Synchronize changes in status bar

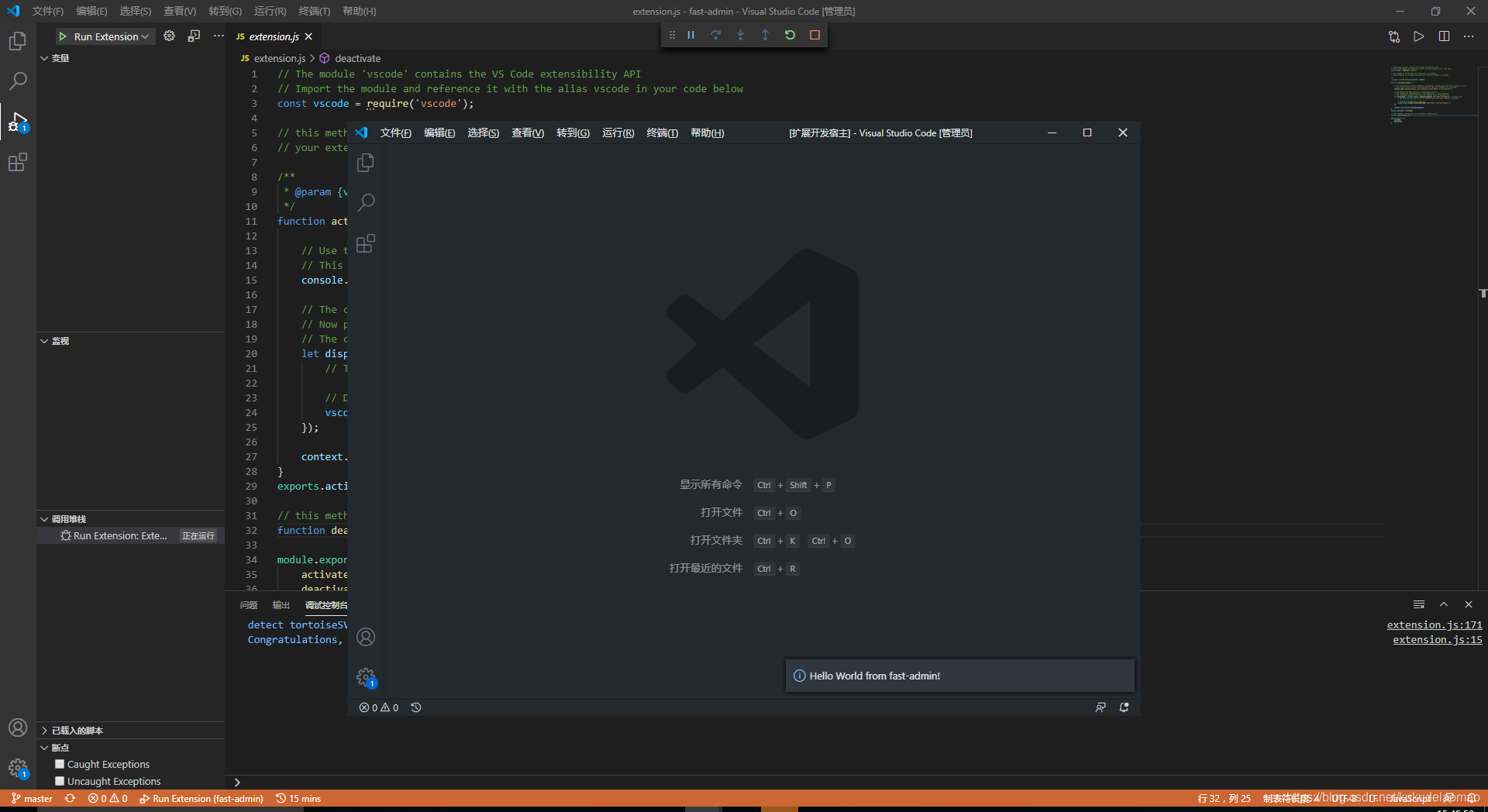[x=71, y=798]
